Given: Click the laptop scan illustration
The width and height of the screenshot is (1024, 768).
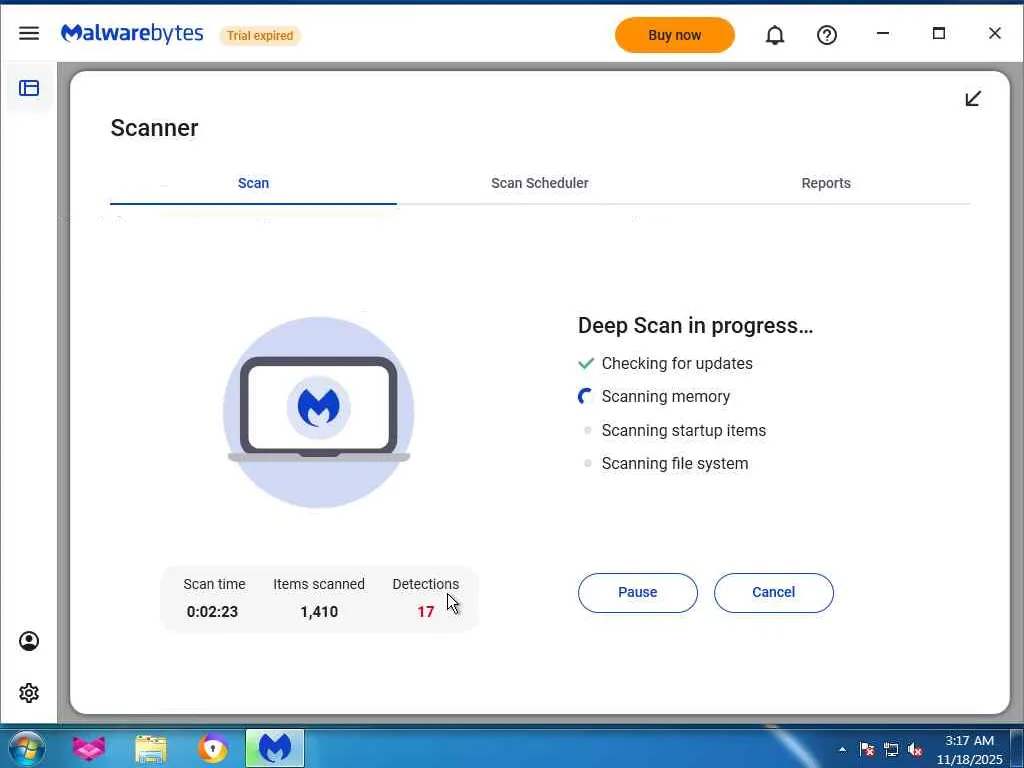Looking at the screenshot, I should click(319, 412).
